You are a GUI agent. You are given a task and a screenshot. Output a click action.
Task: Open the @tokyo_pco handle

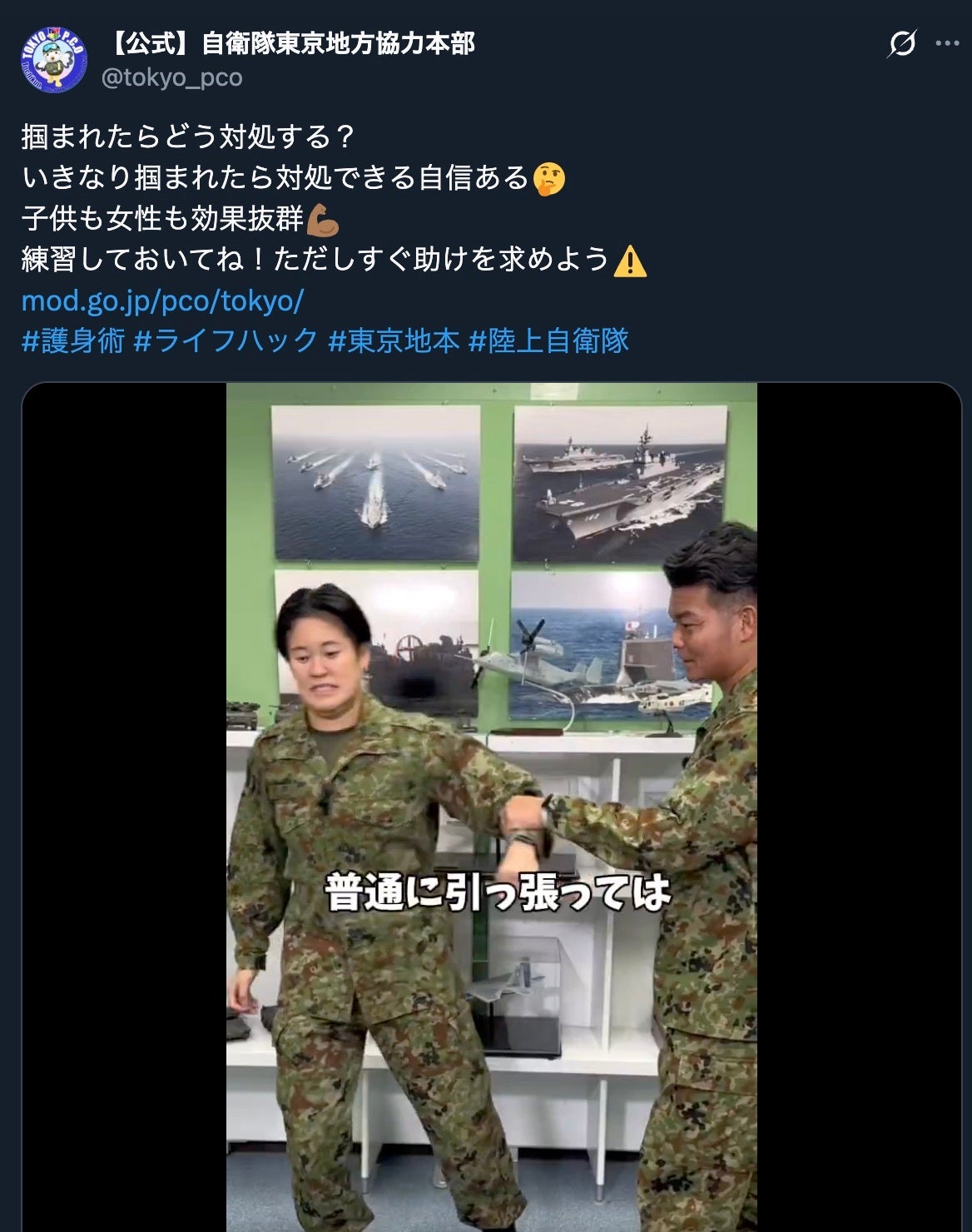pos(171,77)
